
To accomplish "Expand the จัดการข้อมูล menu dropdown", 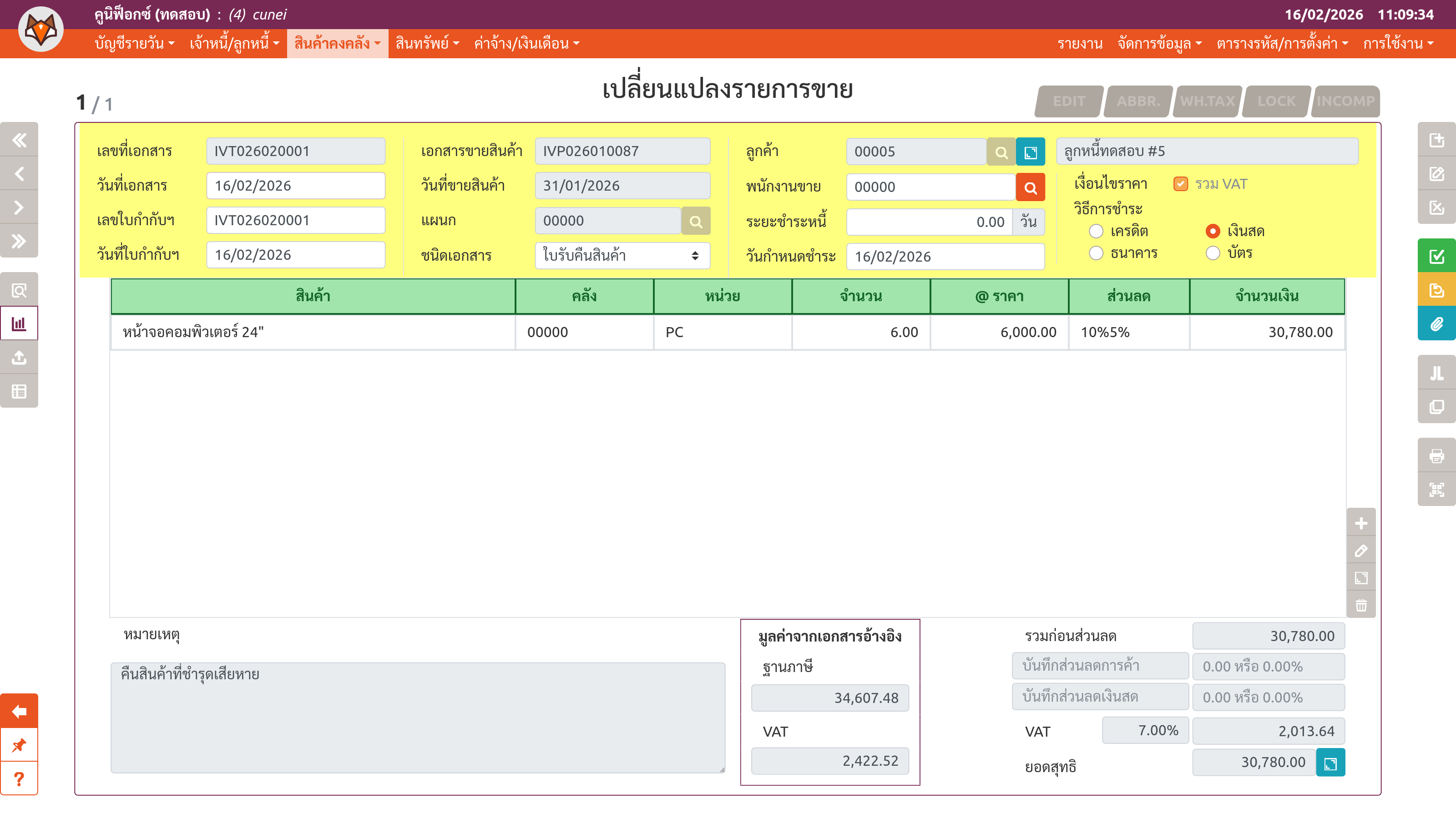I will click(x=1159, y=44).
